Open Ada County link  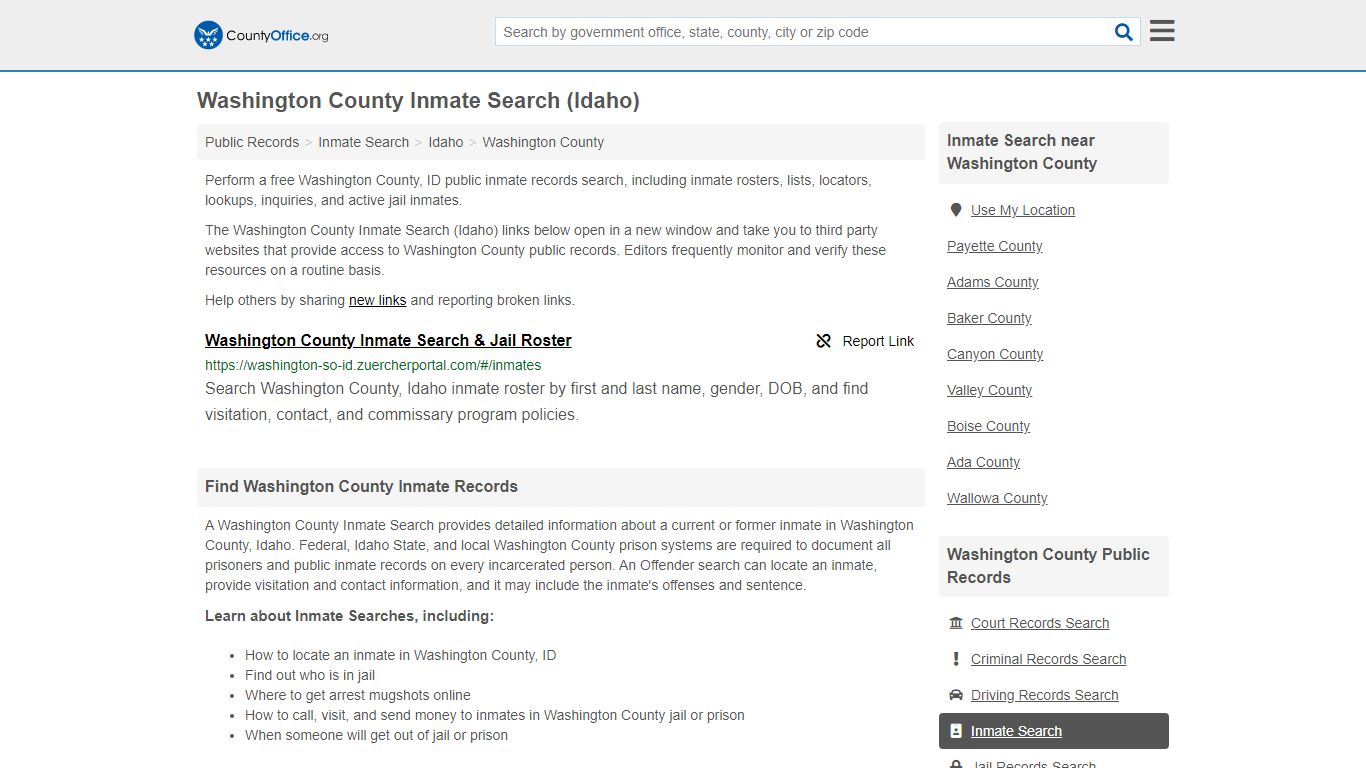tap(983, 462)
